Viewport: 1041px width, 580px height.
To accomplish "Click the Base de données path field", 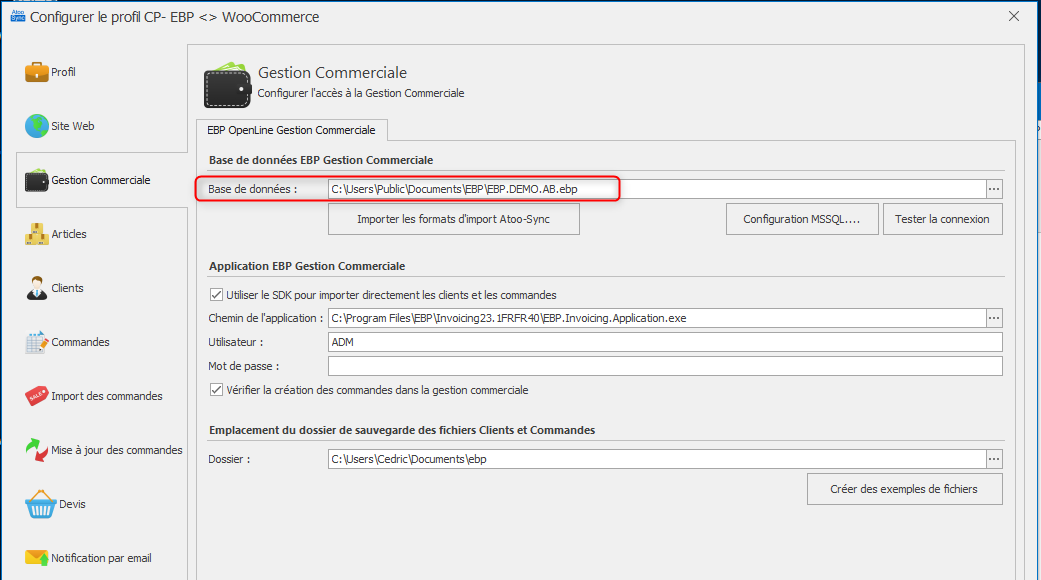I will (657, 189).
